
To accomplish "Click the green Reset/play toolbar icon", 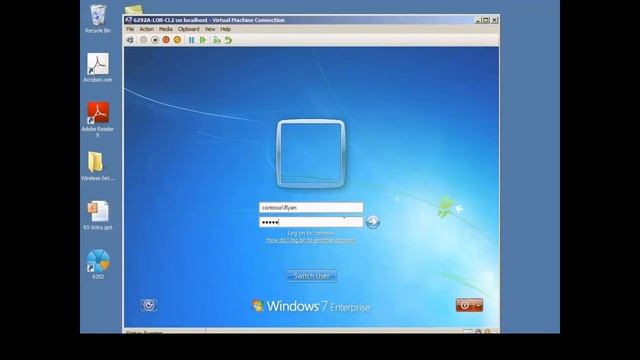I will [x=203, y=40].
